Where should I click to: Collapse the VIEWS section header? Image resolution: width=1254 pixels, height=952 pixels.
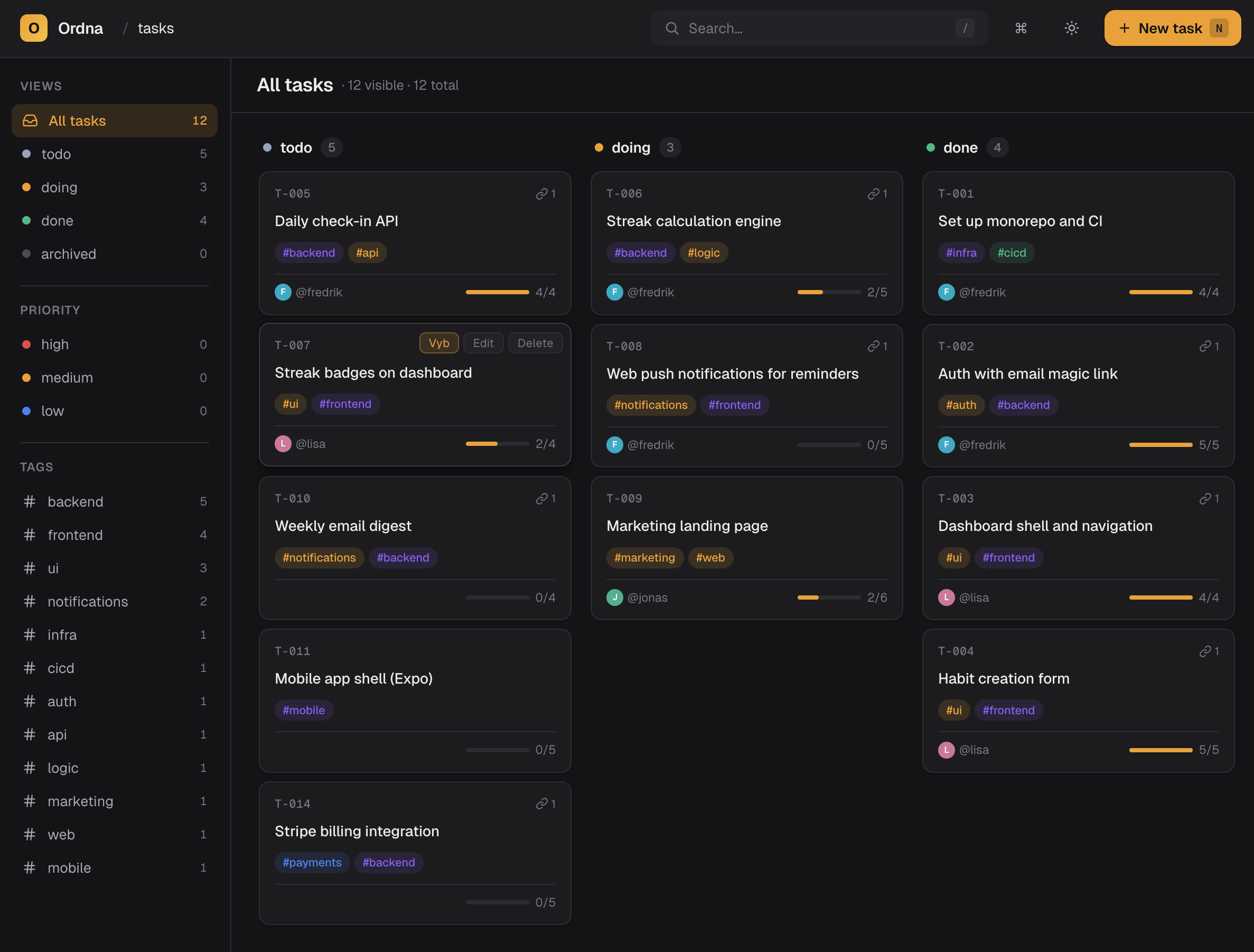(41, 86)
